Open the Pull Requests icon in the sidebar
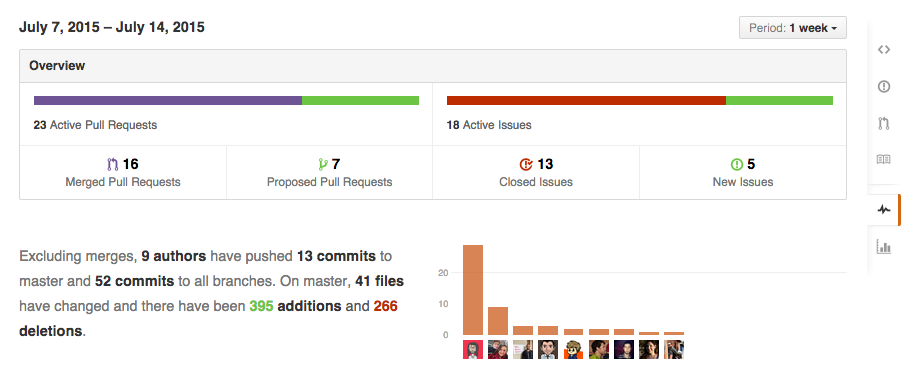Image resolution: width=922 pixels, height=374 pixels. pyautogui.click(x=883, y=123)
